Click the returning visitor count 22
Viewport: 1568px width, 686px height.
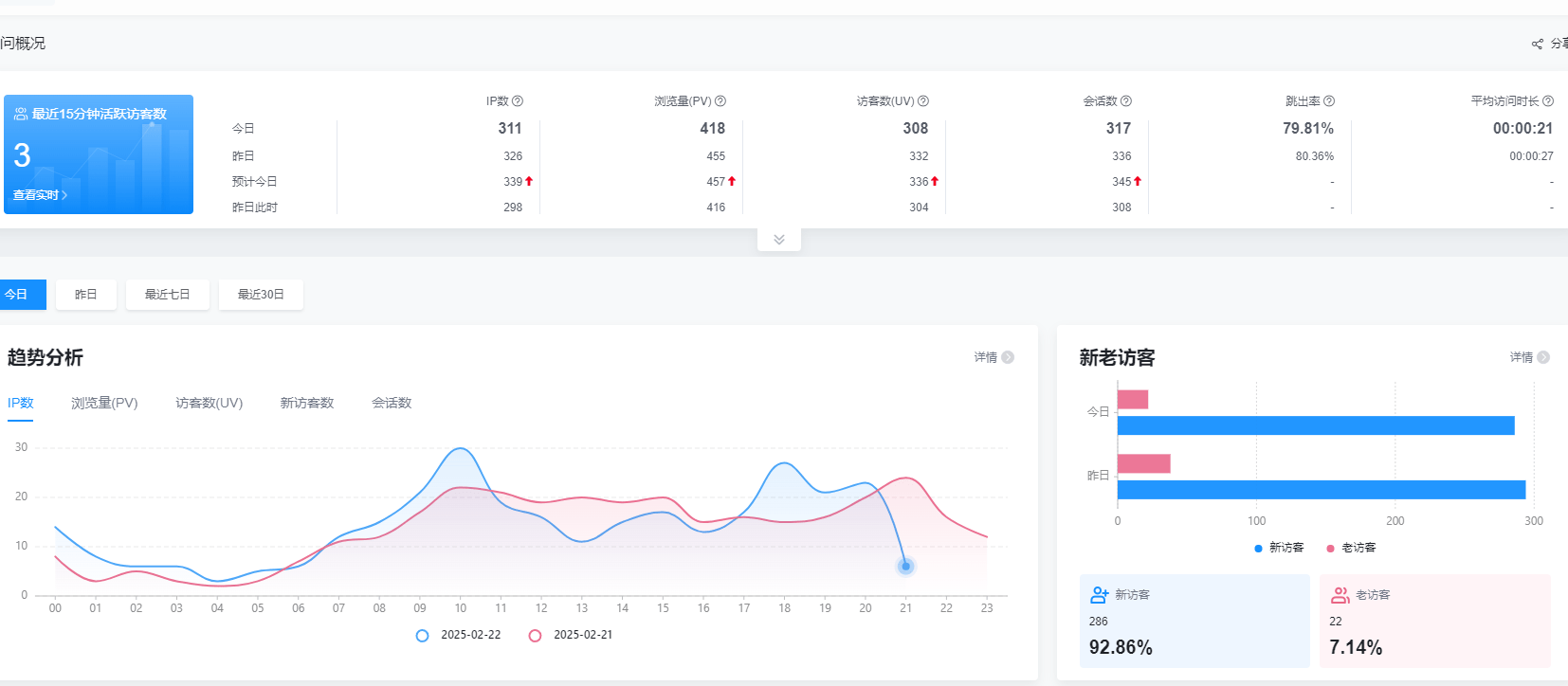[1336, 622]
